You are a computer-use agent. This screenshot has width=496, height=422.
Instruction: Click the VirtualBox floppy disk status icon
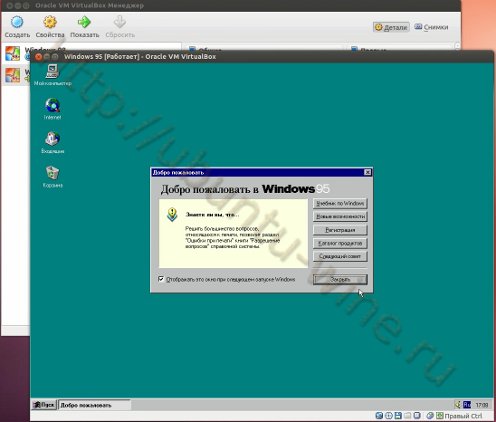(398, 416)
